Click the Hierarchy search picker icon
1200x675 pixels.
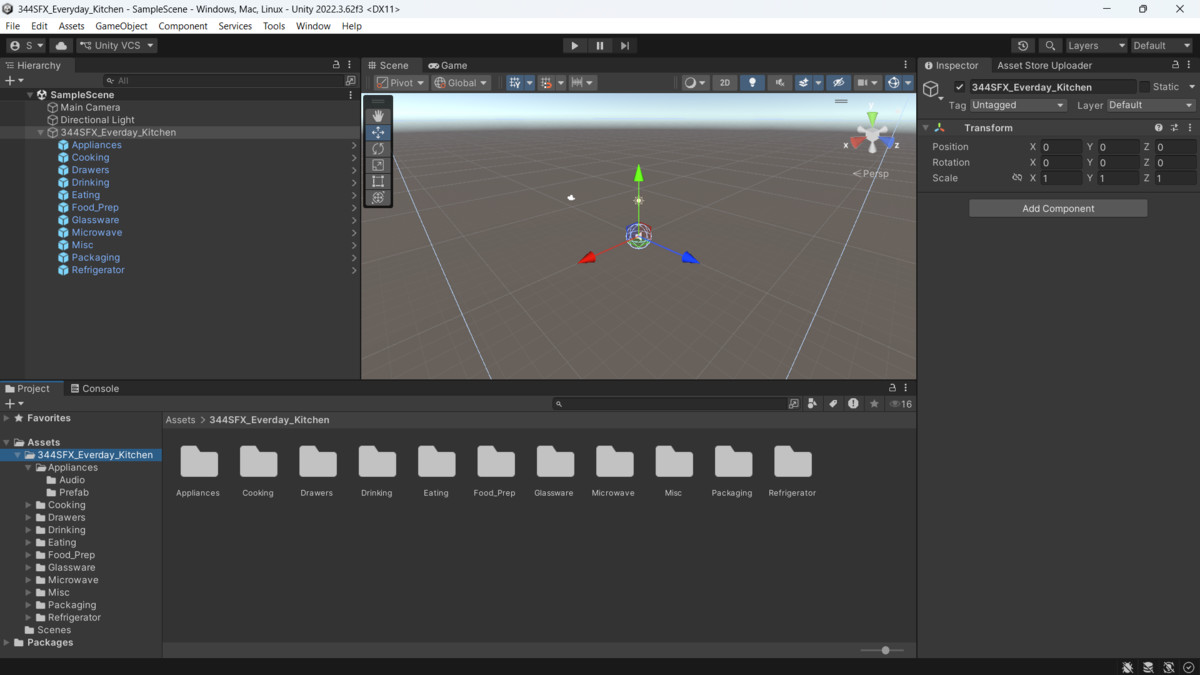[x=350, y=80]
